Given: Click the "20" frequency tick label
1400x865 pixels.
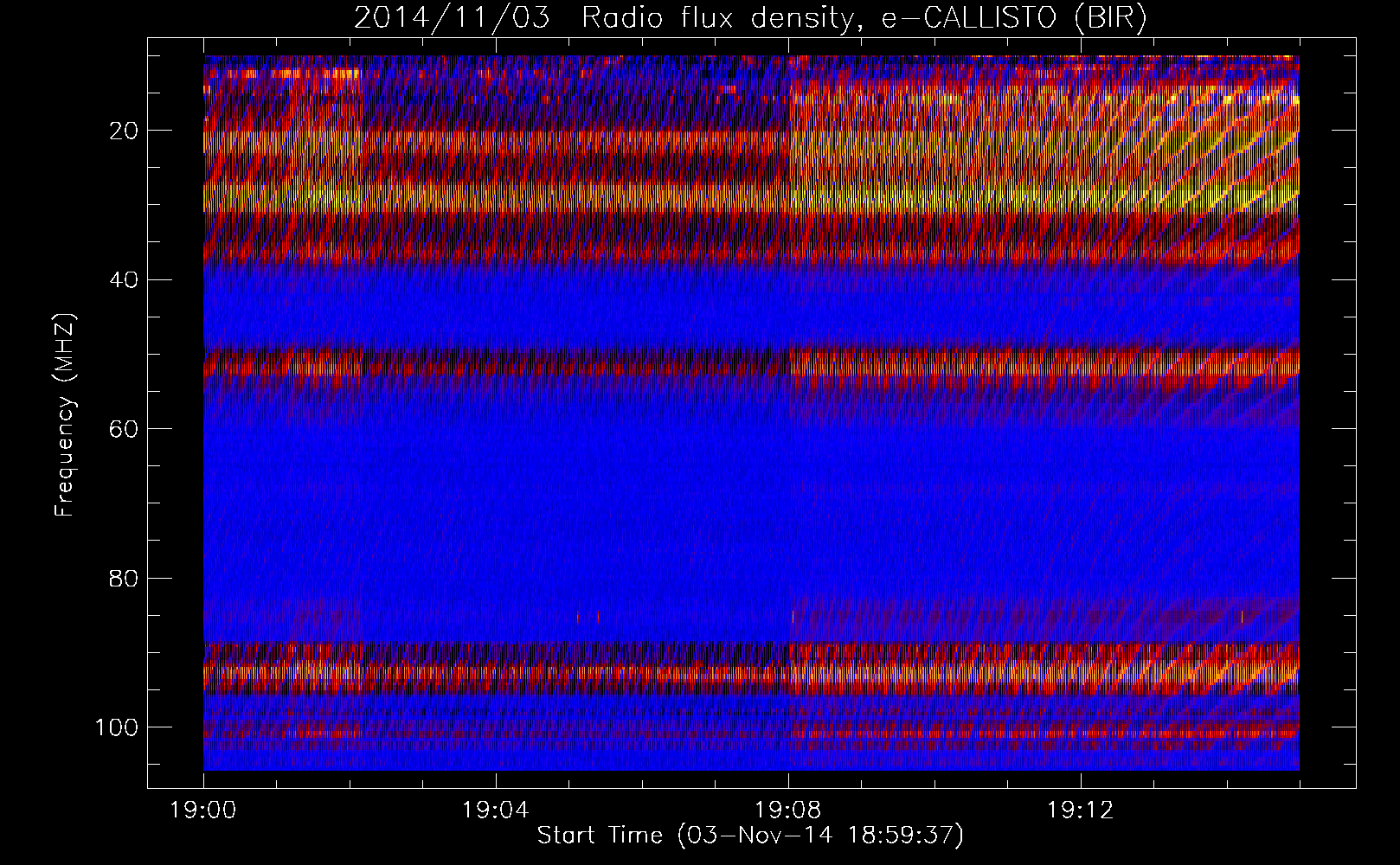Looking at the screenshot, I should pyautogui.click(x=125, y=131).
